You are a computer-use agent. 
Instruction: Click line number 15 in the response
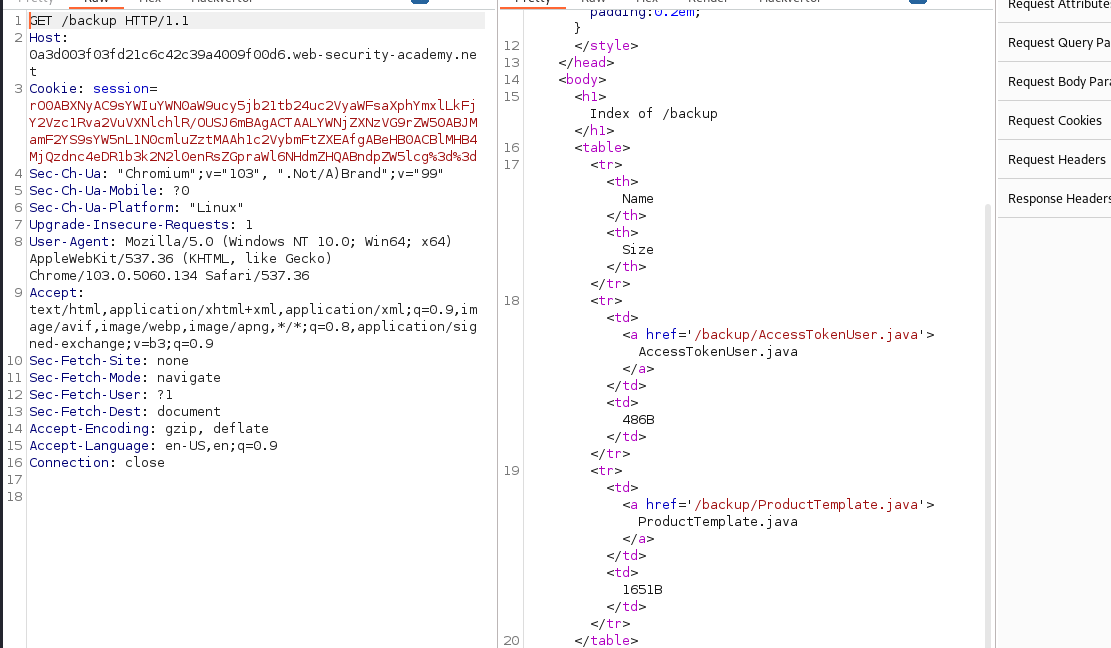[x=511, y=96]
